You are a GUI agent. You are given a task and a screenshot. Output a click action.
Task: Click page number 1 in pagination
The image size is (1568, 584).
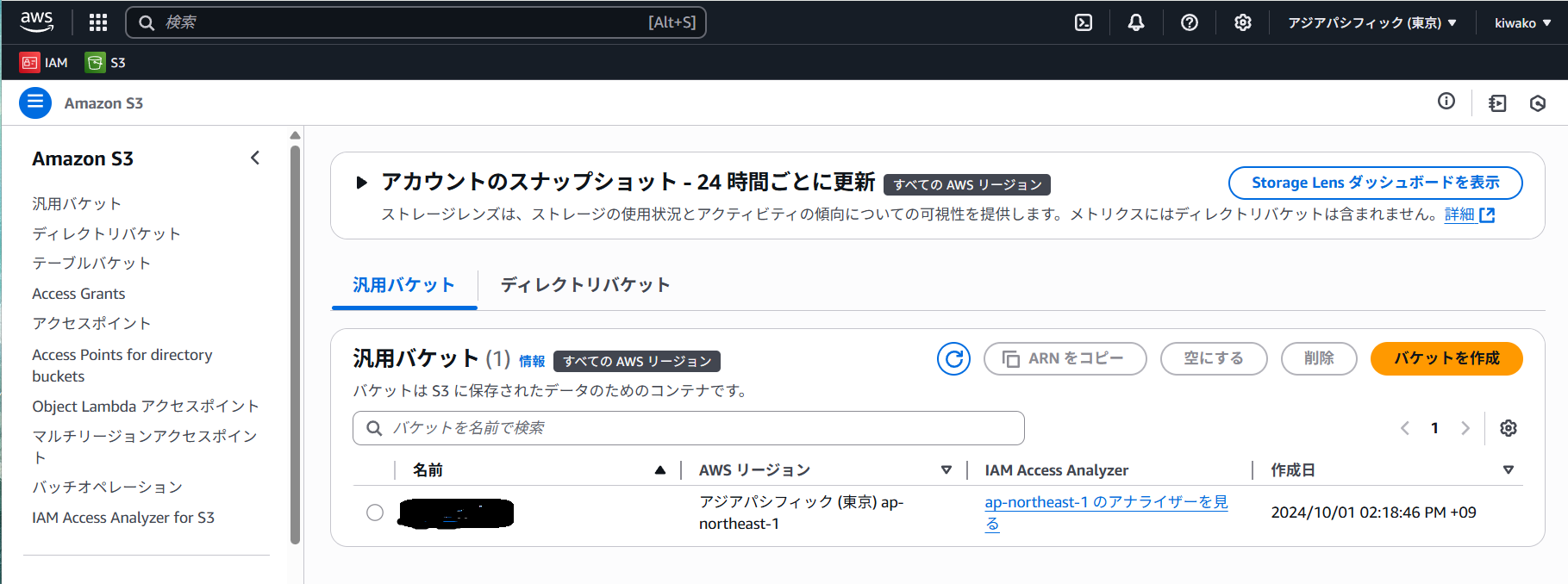coord(1434,428)
